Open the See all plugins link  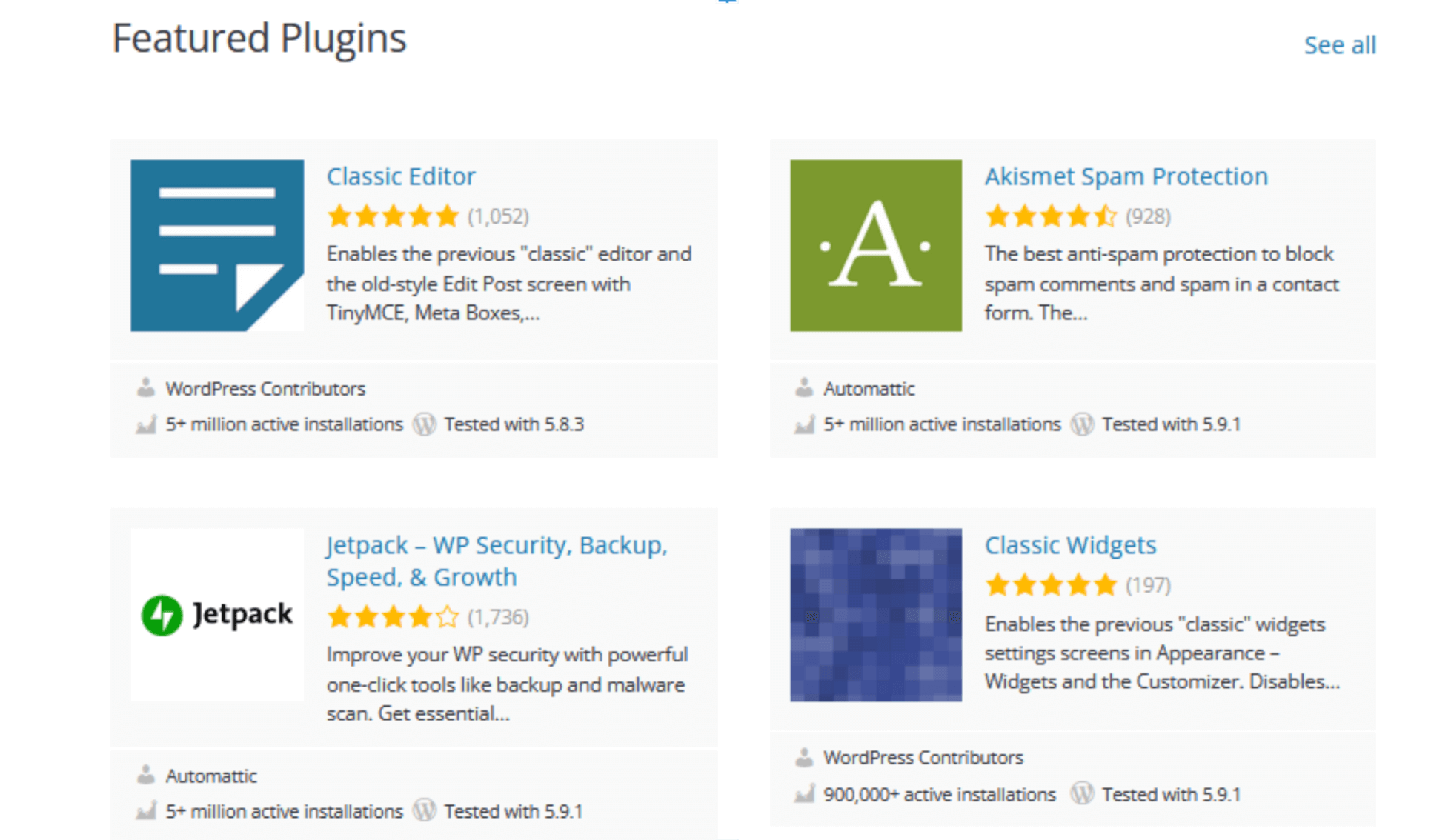coord(1340,45)
